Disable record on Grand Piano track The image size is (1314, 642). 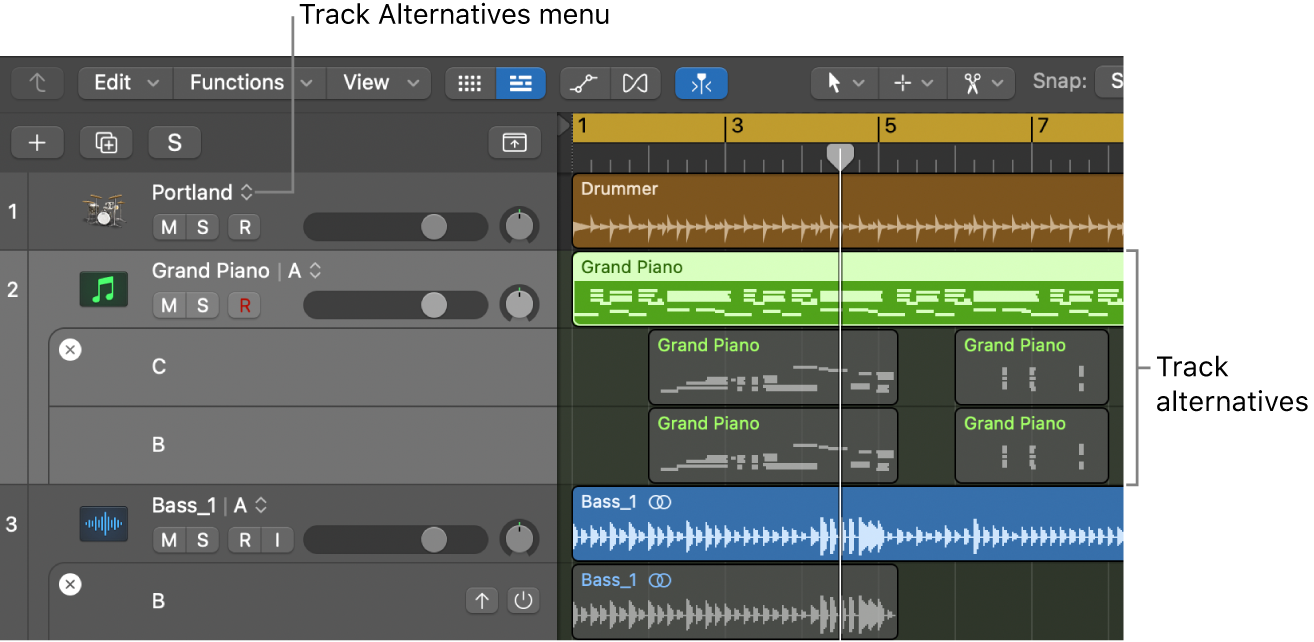coord(244,305)
